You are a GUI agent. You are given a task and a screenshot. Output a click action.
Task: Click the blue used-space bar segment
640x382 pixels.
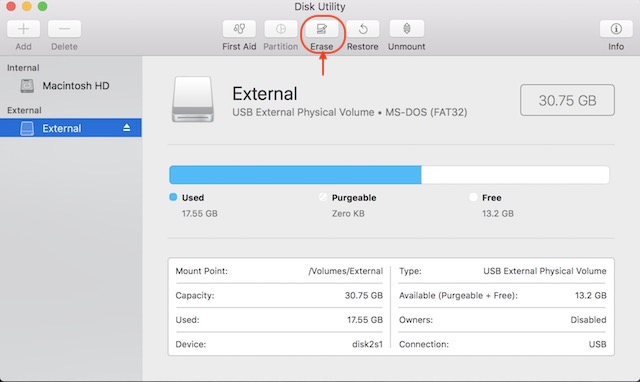[x=295, y=175]
